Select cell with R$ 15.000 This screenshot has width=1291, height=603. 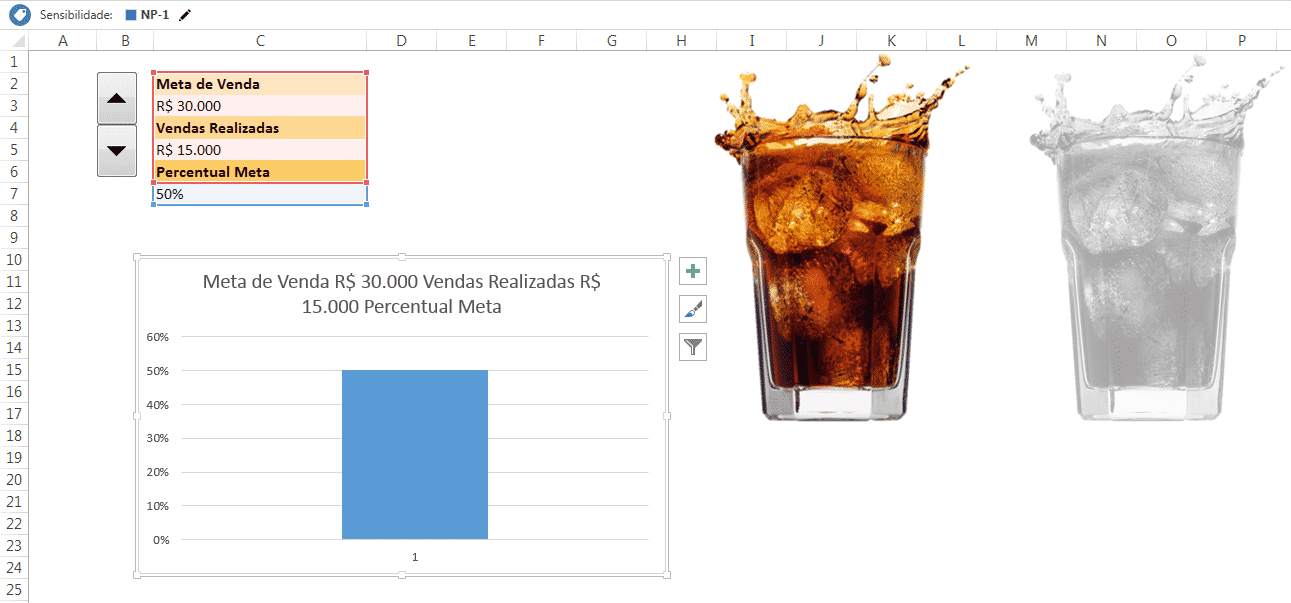click(260, 150)
